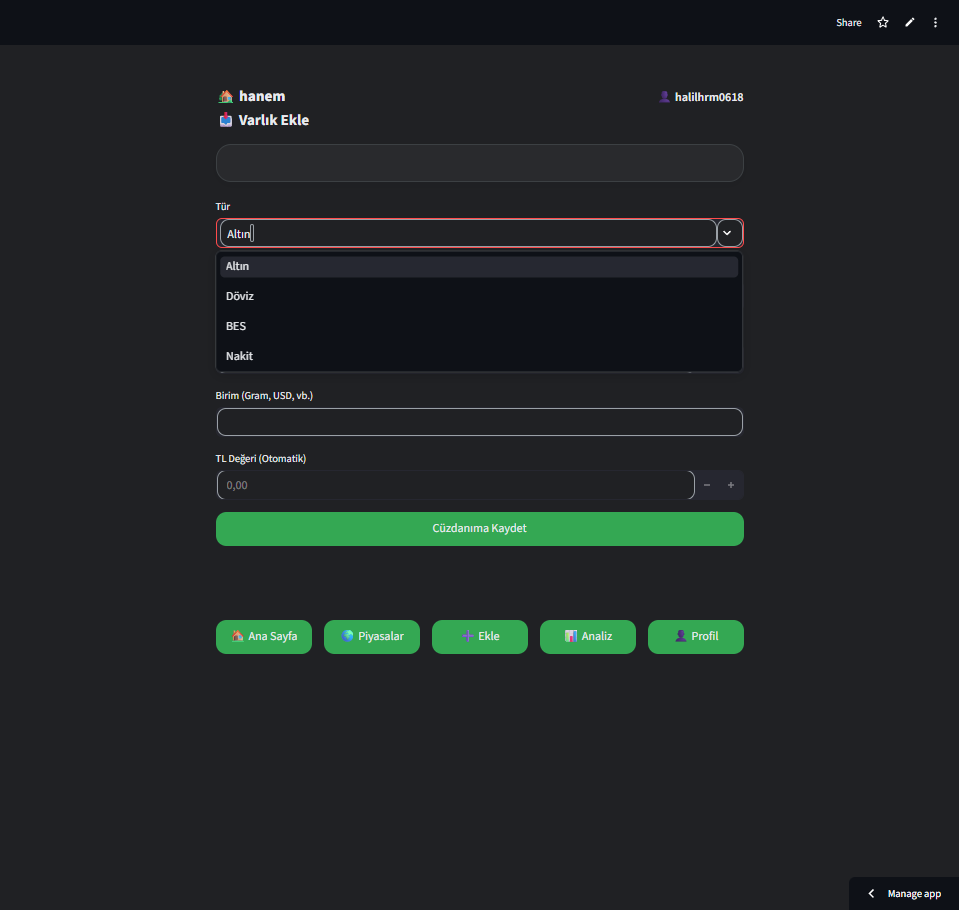Select Döviz from the dropdown list
This screenshot has width=959, height=910.
click(x=479, y=297)
